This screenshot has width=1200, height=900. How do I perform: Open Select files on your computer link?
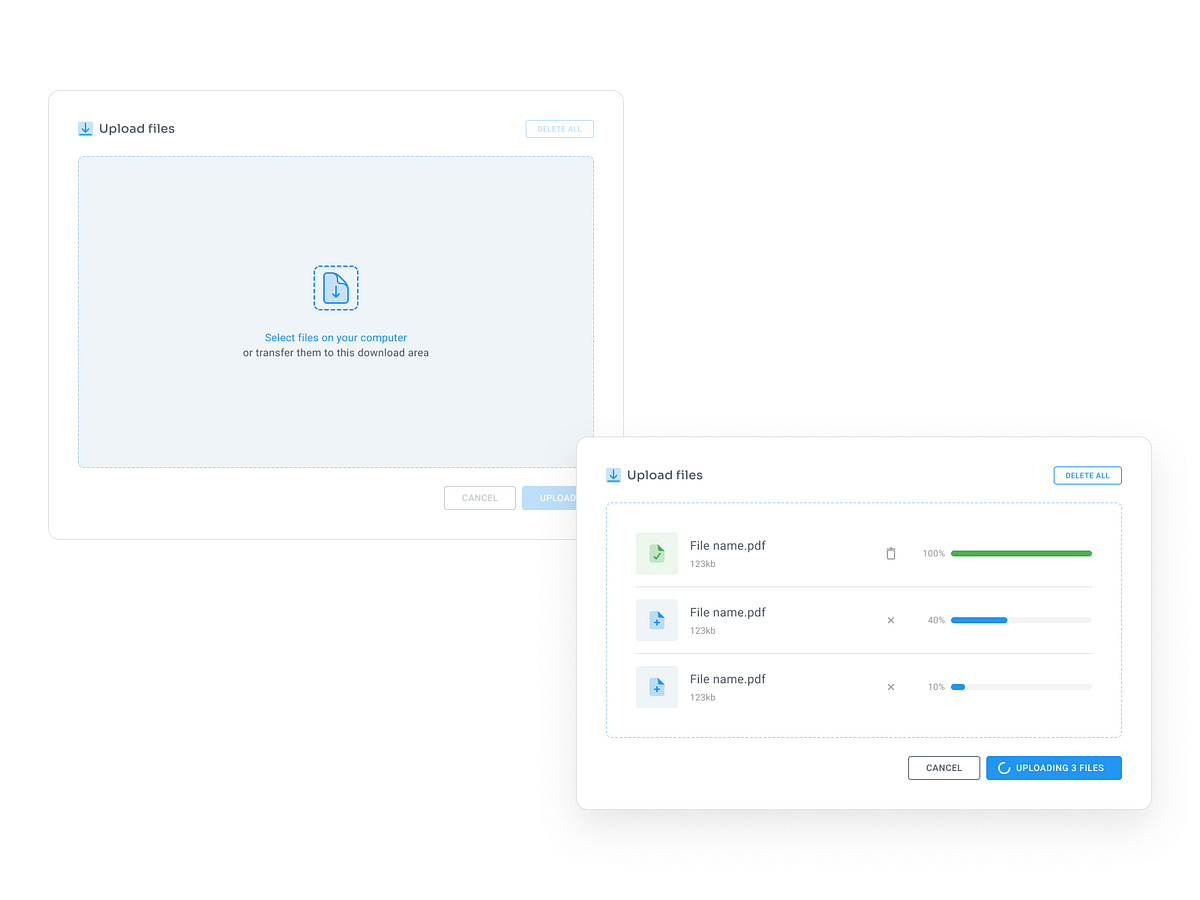pos(336,338)
